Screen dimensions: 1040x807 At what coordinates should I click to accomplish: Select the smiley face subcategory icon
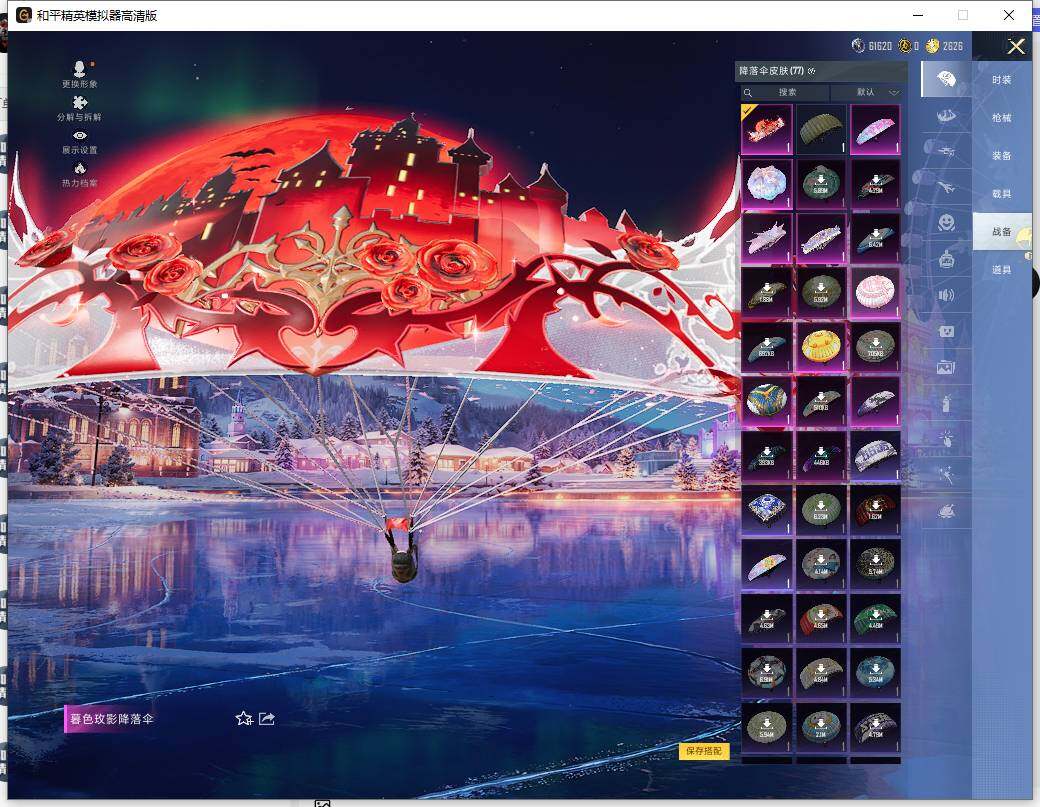(x=945, y=221)
